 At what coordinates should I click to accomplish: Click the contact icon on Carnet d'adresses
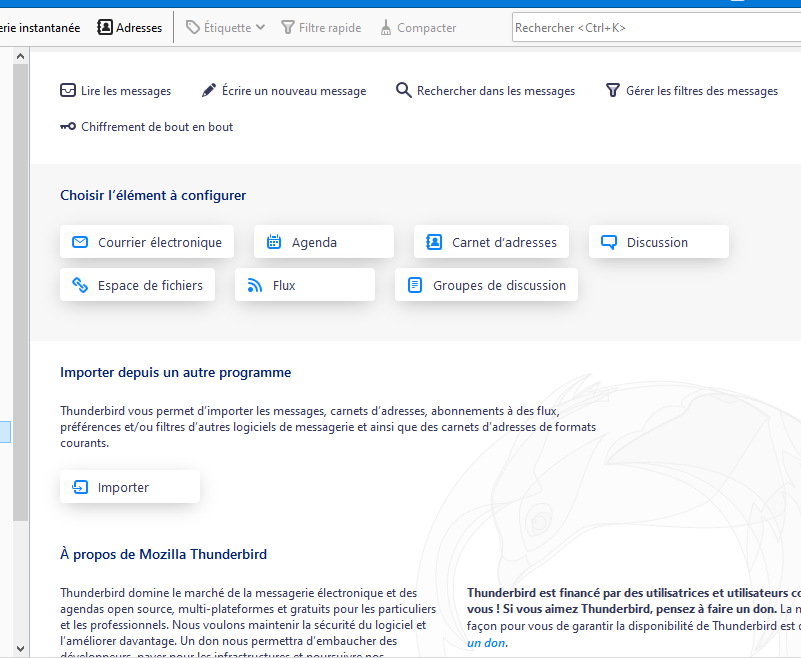[x=434, y=242]
